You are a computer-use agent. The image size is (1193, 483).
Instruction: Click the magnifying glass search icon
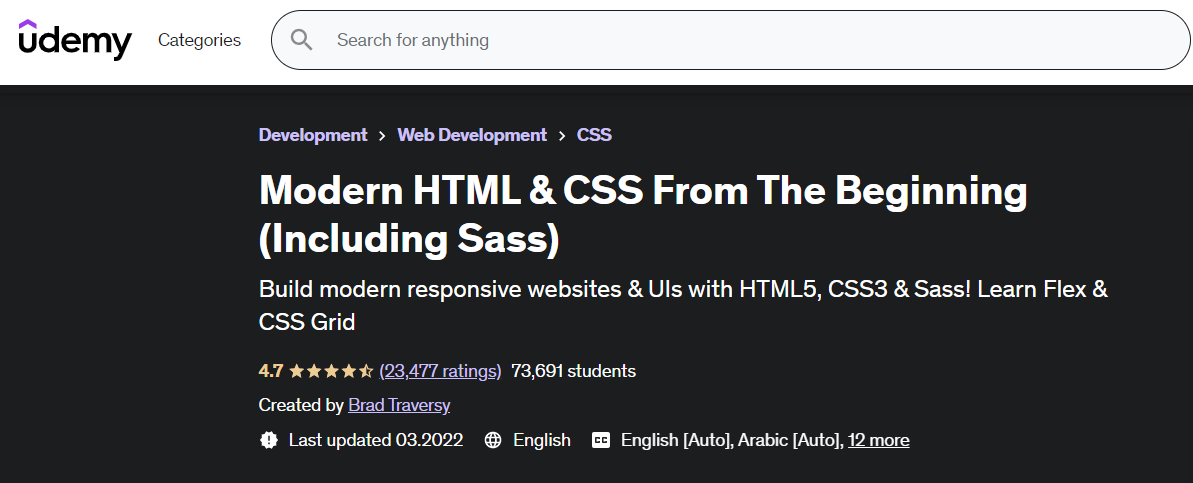tap(301, 40)
